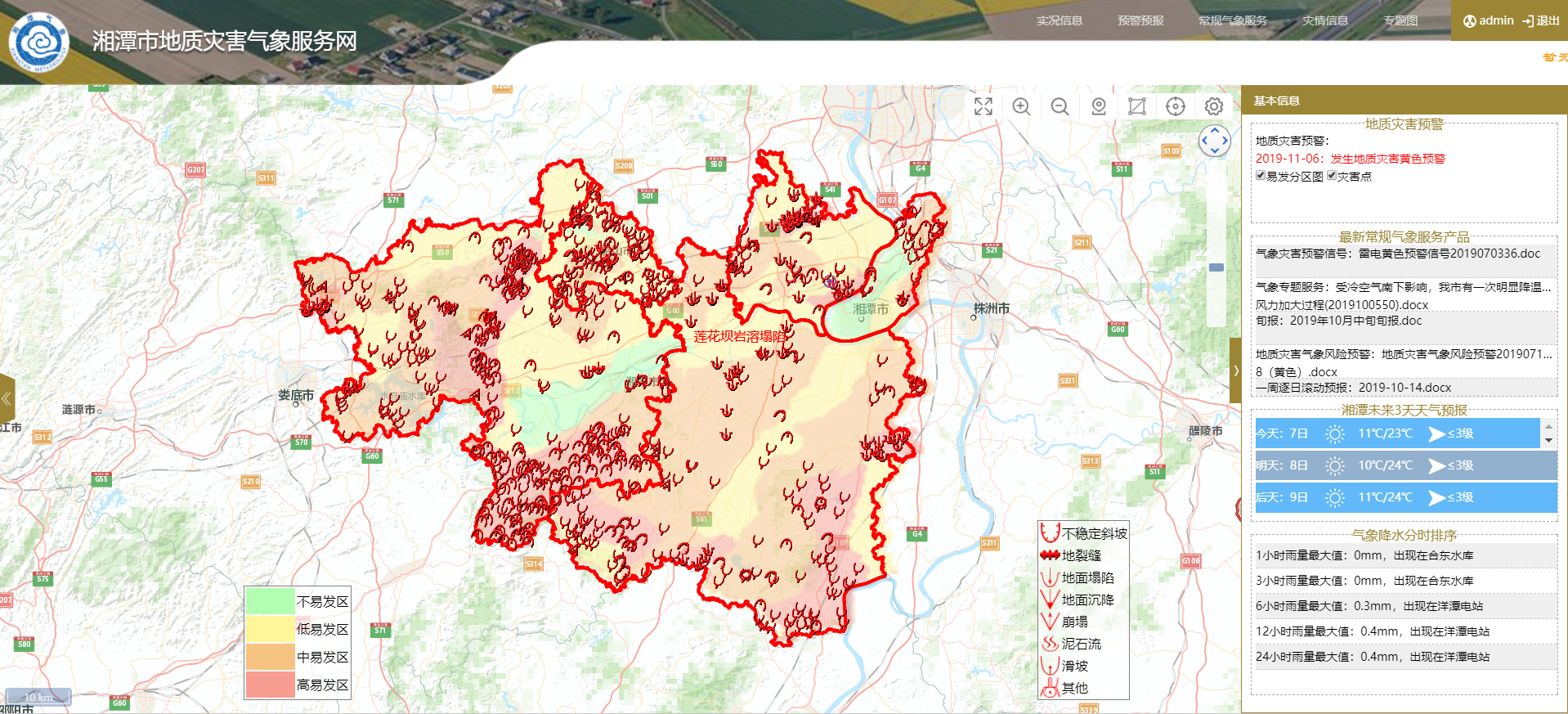This screenshot has height=714, width=1568.
Task: Open the 预警预报 menu
Action: tap(1140, 20)
